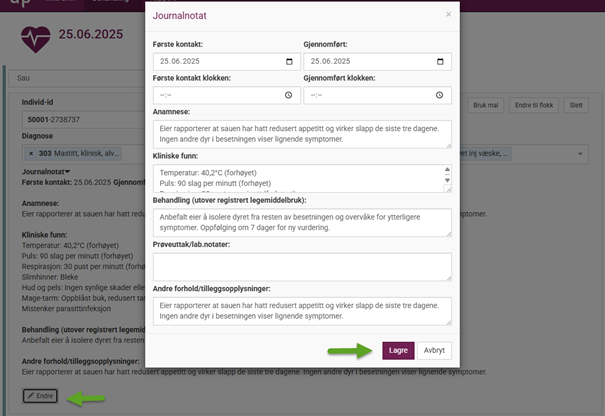Click clock icon in Gjennomført klokken field
Screen dimensions: 605x416
click(x=440, y=95)
